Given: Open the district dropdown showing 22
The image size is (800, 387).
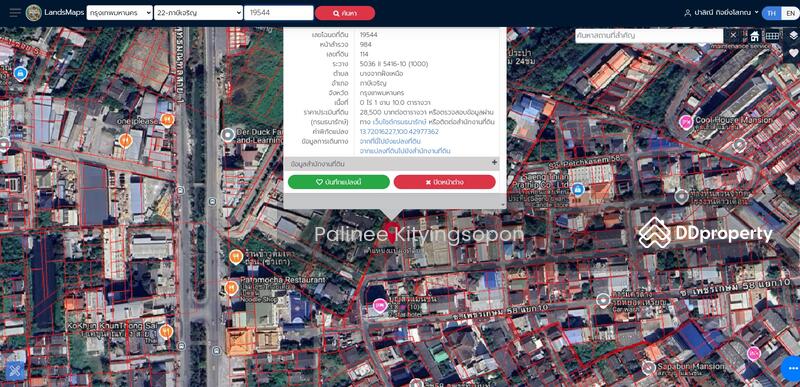Looking at the screenshot, I should (198, 13).
